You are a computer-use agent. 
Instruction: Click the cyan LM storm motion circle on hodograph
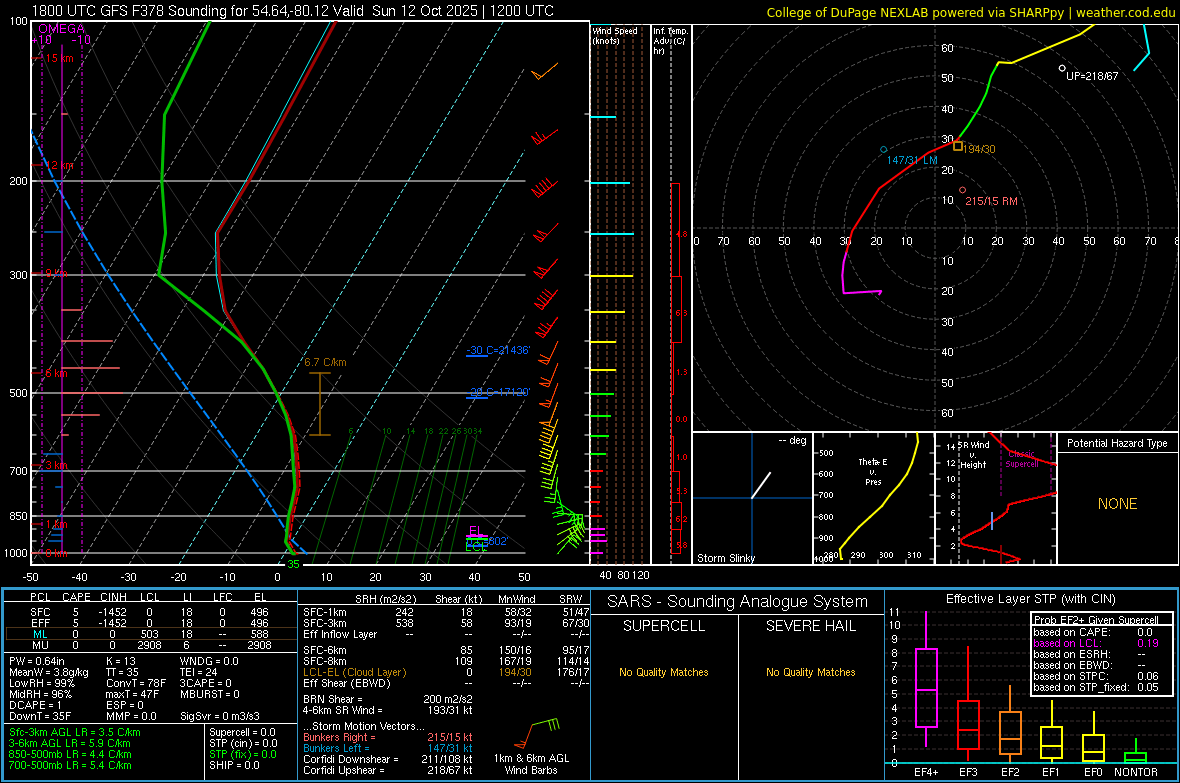(883, 150)
